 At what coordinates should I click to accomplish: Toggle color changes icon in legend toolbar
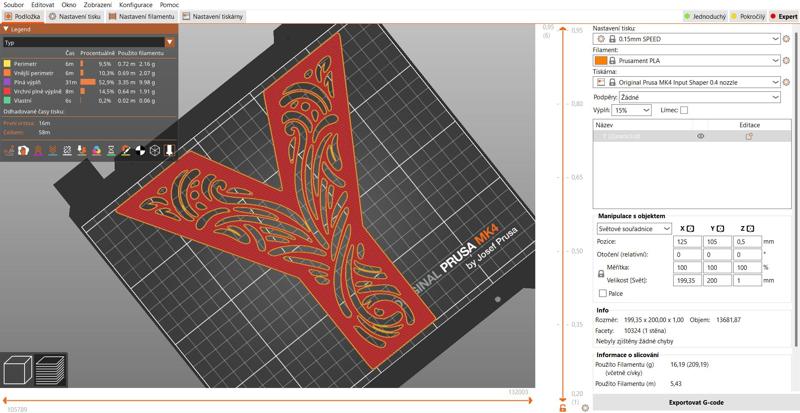[96, 151]
